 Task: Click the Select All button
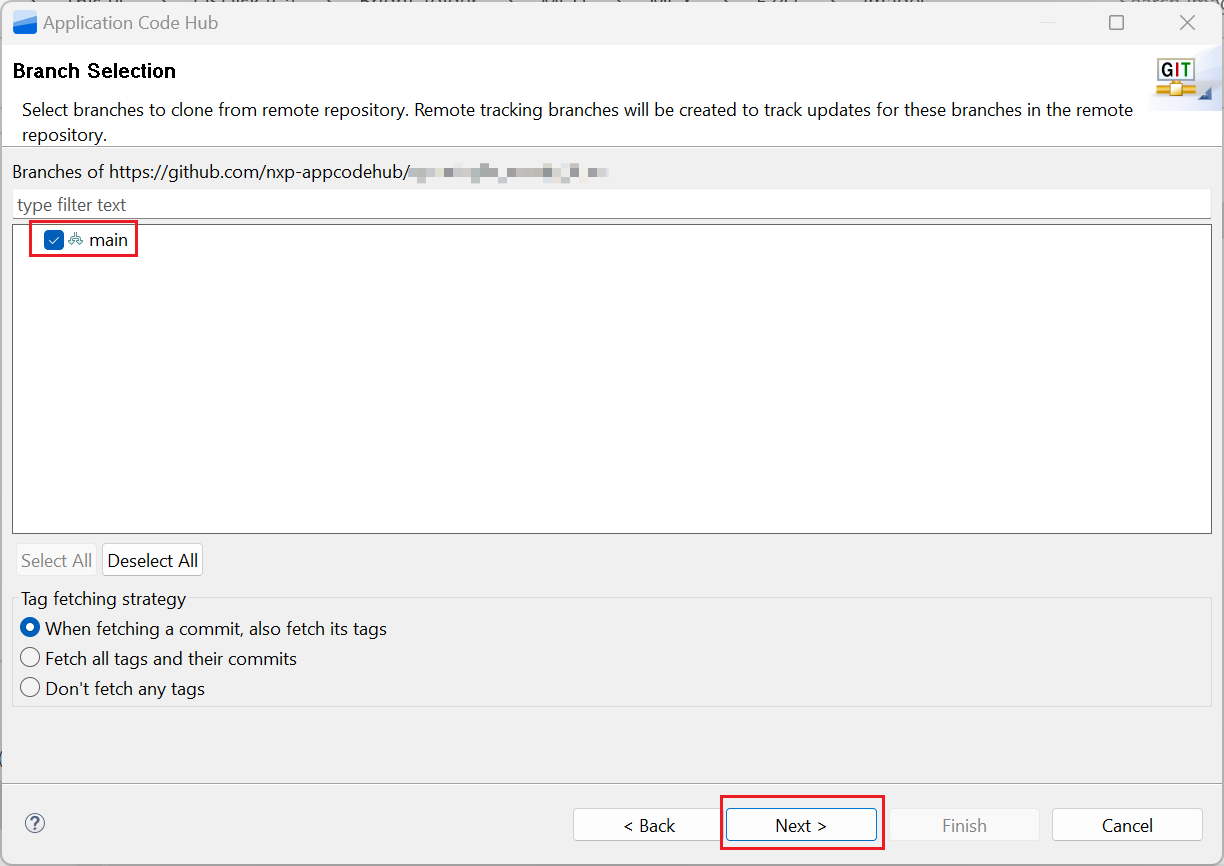56,561
